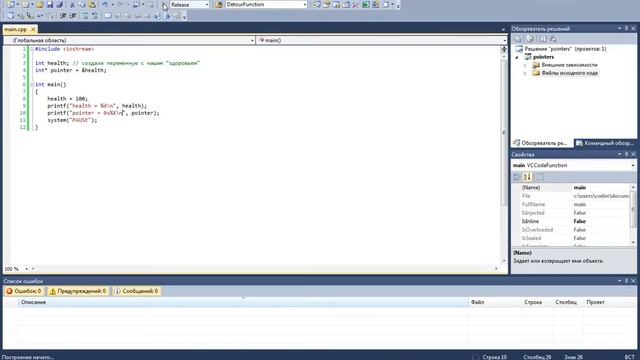
Task: Sort error list by Description column
Action: click(243, 302)
